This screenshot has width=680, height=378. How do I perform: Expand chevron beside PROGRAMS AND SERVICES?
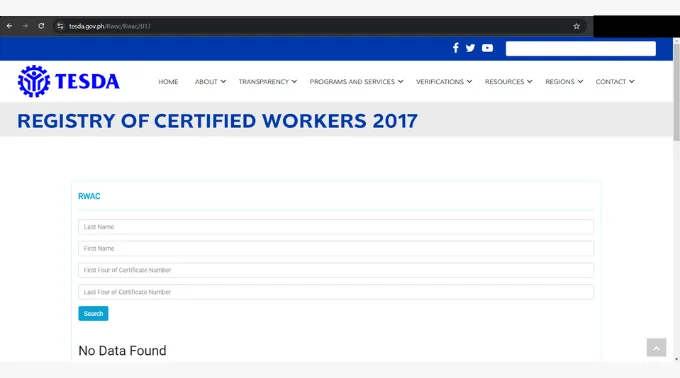click(400, 81)
